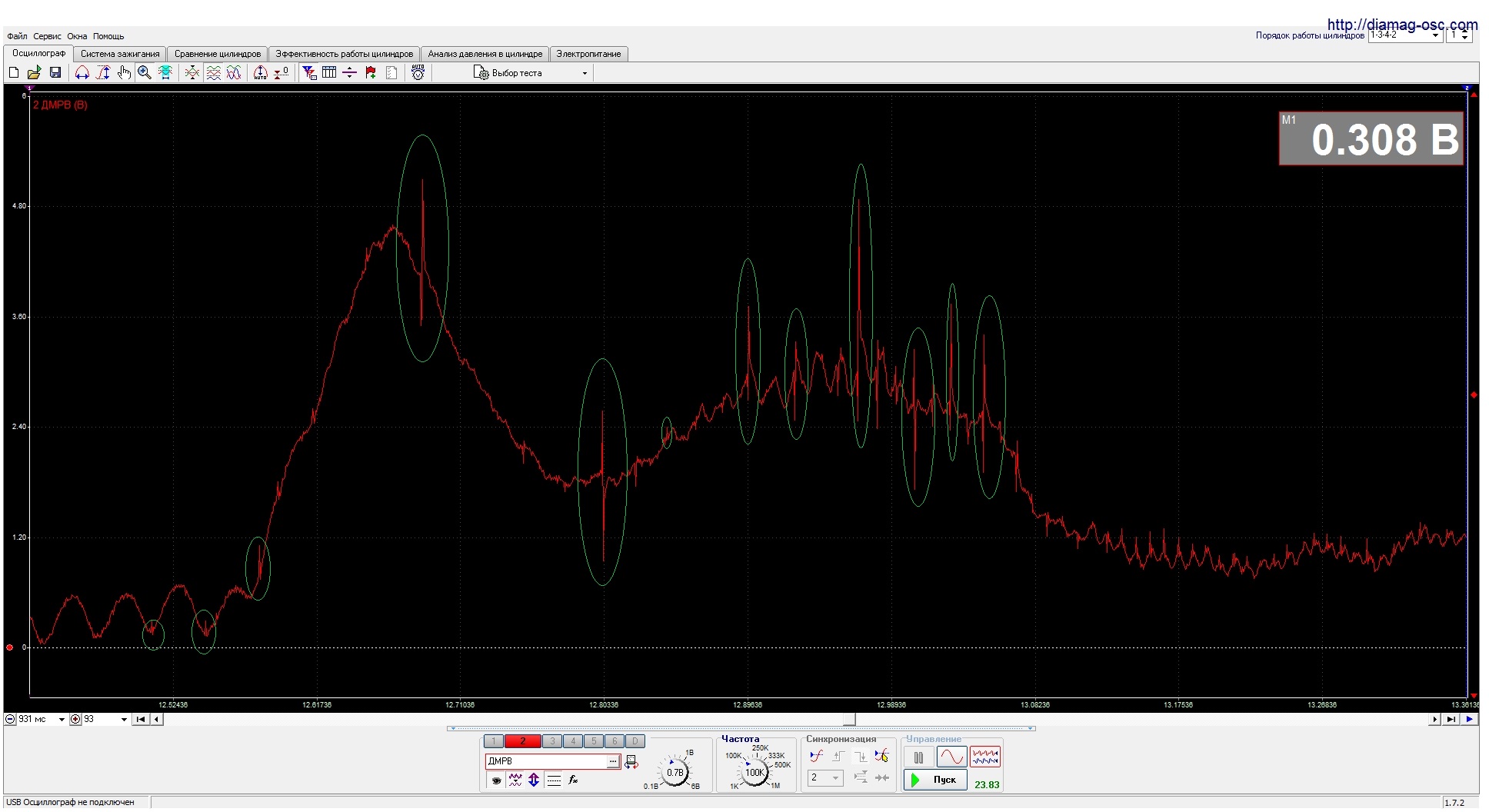Select channel 3 button
The height and width of the screenshot is (812, 1489).
(x=552, y=741)
